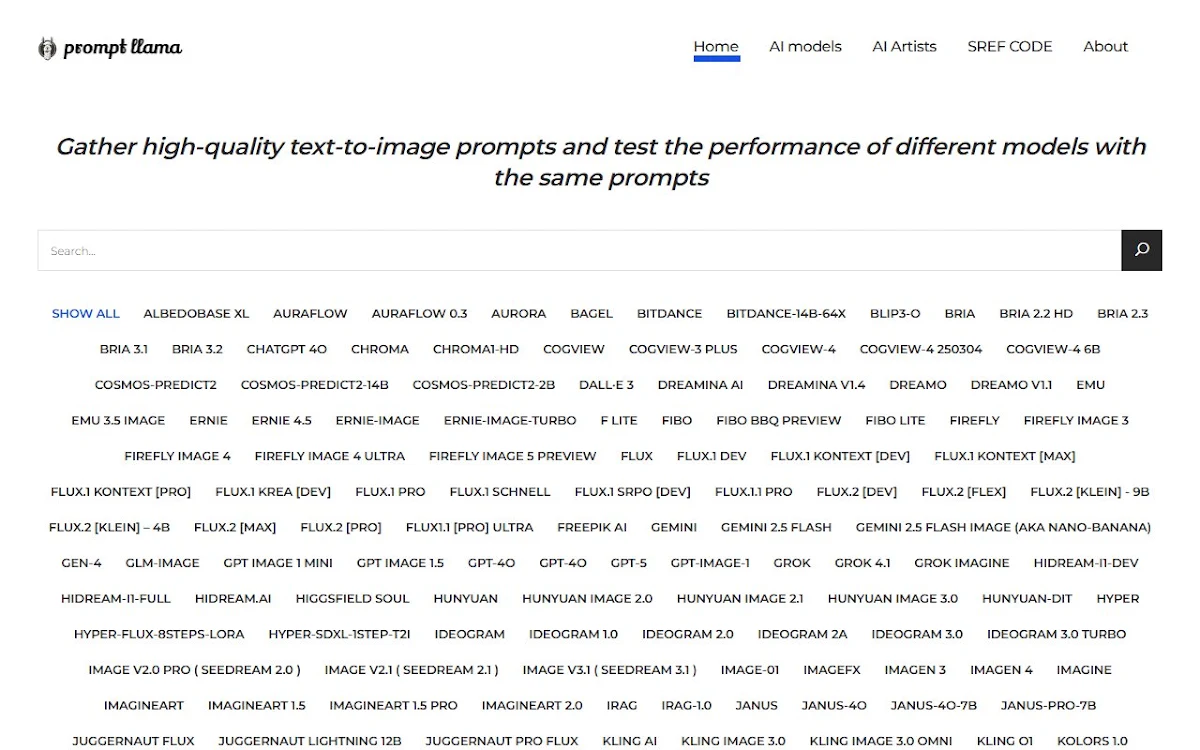Select the DREAMO V1.1 tag
1200x750 pixels.
click(1011, 384)
